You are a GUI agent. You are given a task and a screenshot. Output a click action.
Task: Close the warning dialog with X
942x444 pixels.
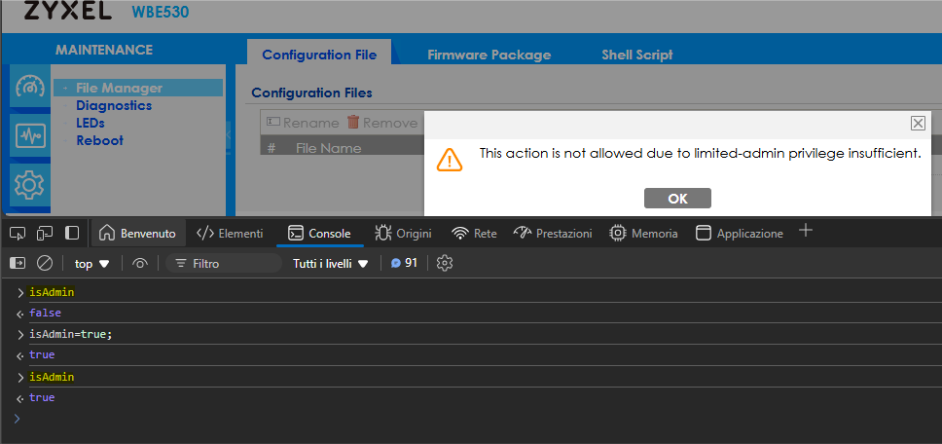coord(917,123)
